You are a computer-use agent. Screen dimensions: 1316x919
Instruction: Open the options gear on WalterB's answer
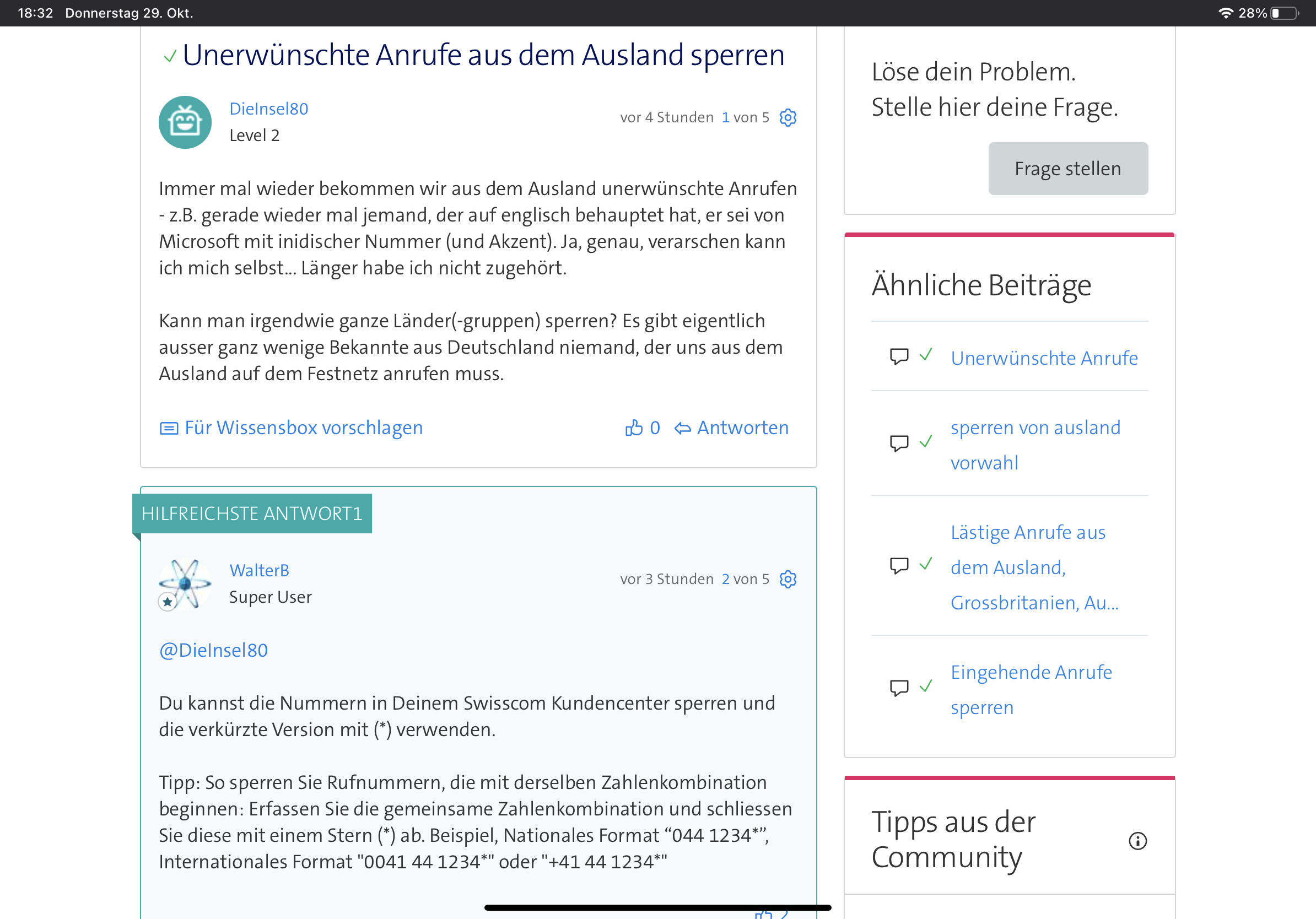pyautogui.click(x=788, y=579)
